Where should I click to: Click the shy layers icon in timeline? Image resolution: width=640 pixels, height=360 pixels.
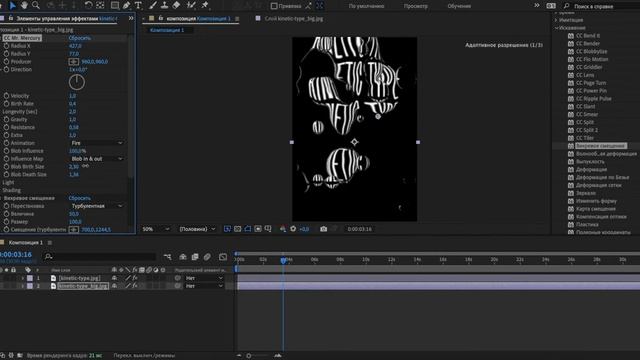pyautogui.click(x=183, y=257)
